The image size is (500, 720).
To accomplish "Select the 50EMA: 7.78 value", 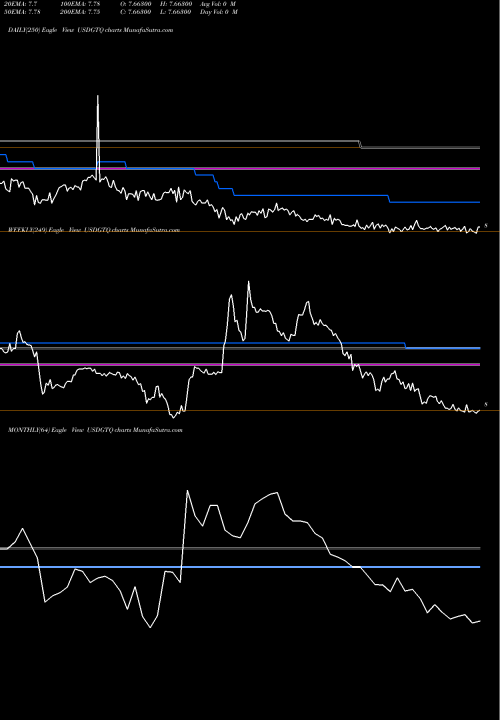I will [22, 11].
